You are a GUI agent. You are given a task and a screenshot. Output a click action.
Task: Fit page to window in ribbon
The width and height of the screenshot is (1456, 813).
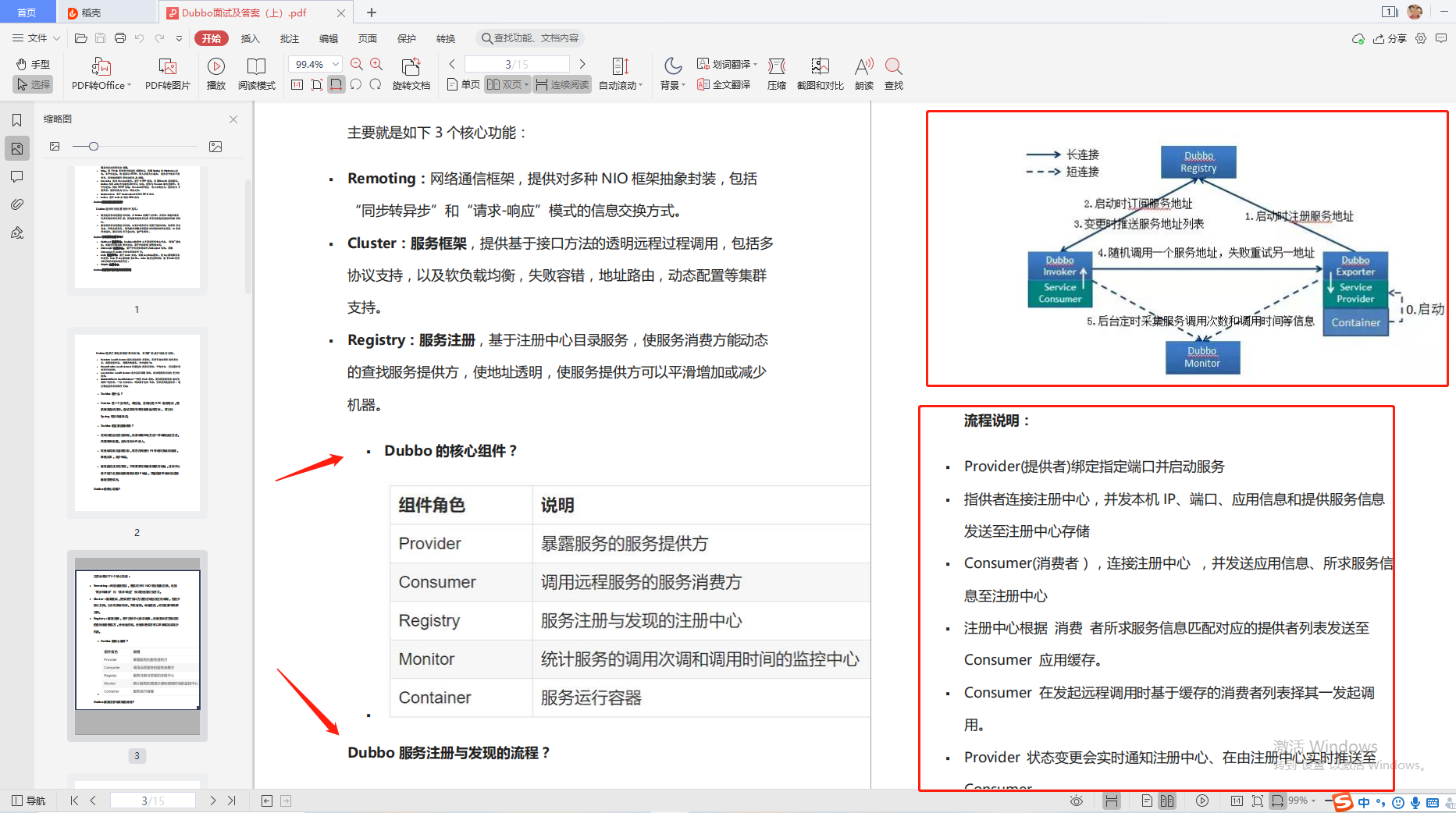point(317,84)
